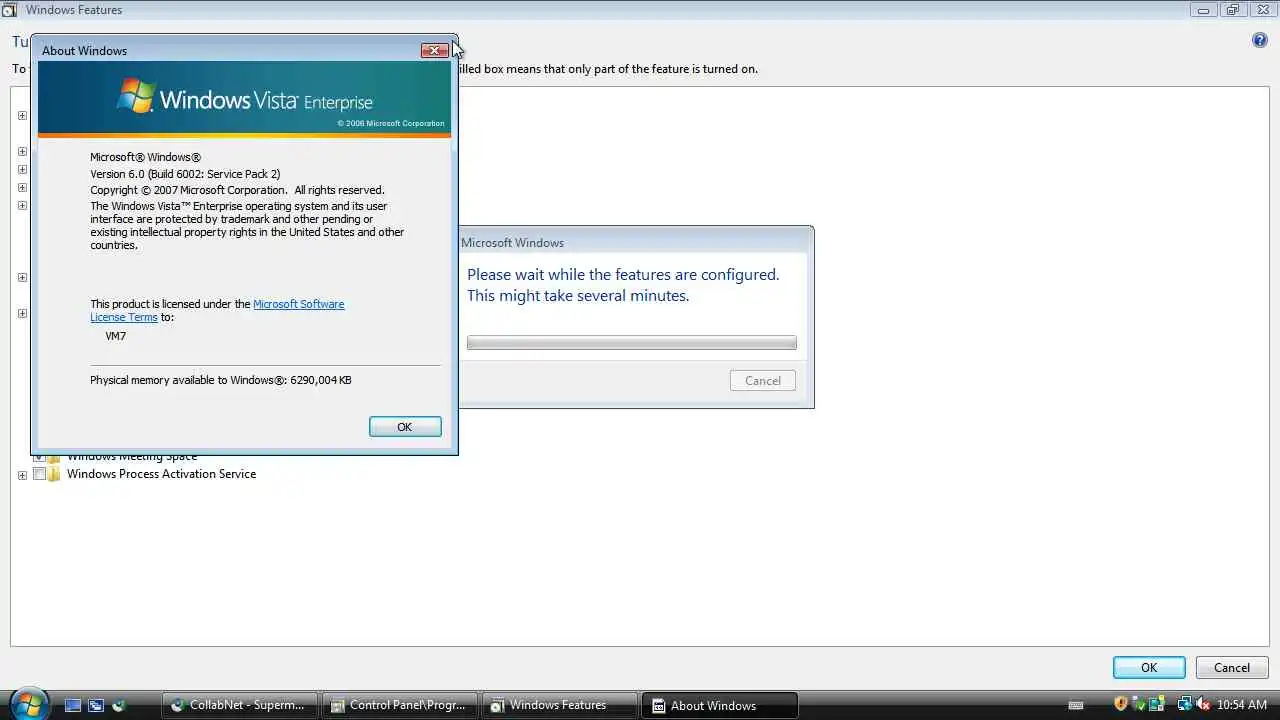1280x720 pixels.
Task: Click OK in About Windows dialog
Action: point(405,427)
